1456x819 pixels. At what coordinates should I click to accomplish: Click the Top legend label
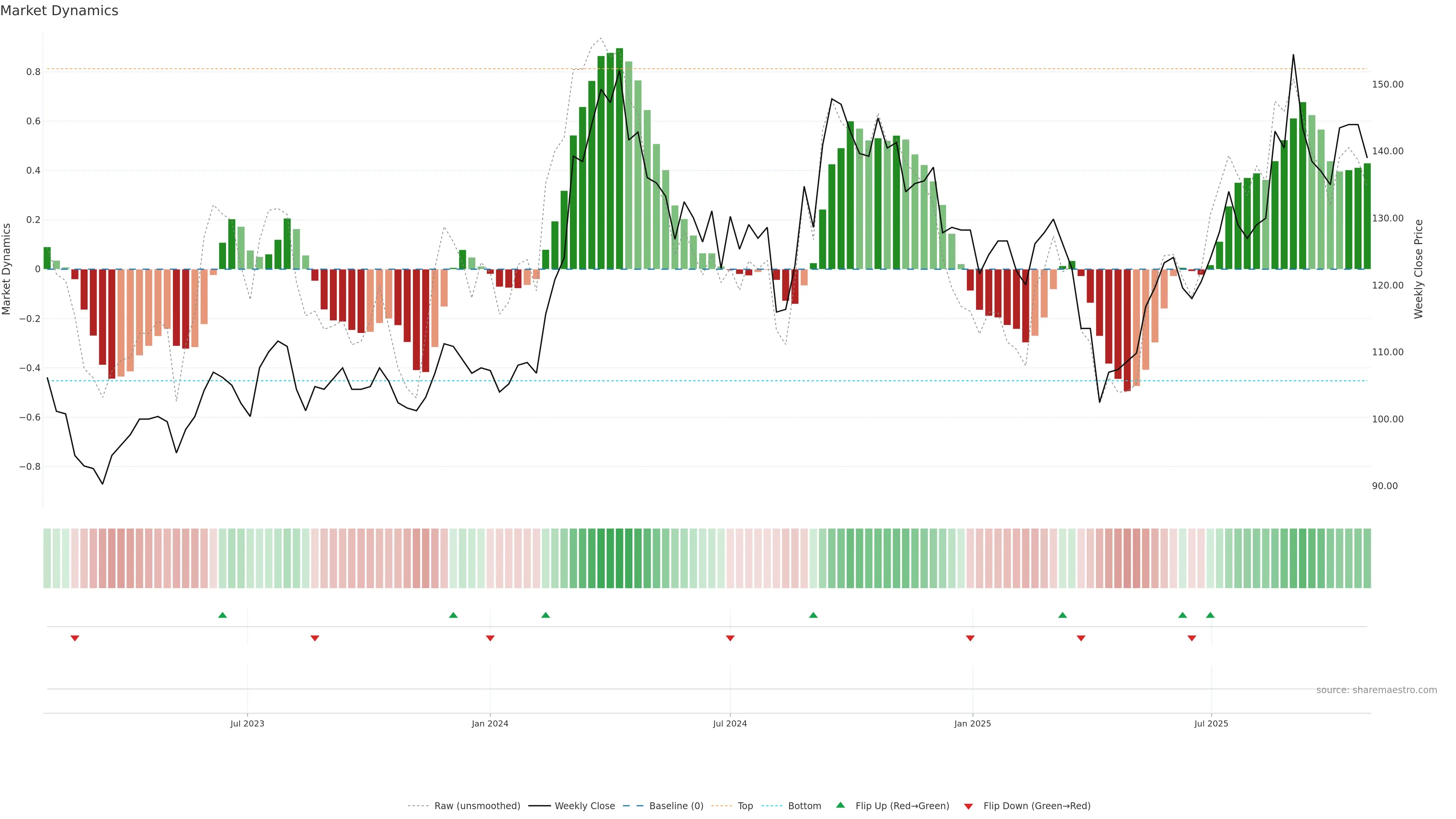click(745, 806)
